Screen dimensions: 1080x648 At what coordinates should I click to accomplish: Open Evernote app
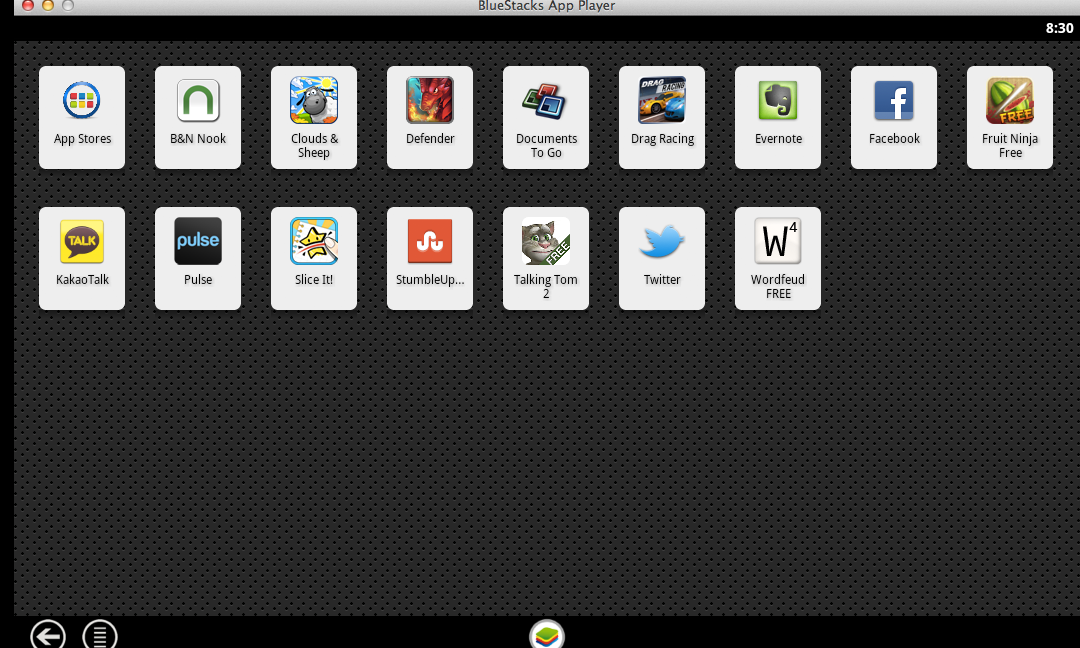pos(778,117)
